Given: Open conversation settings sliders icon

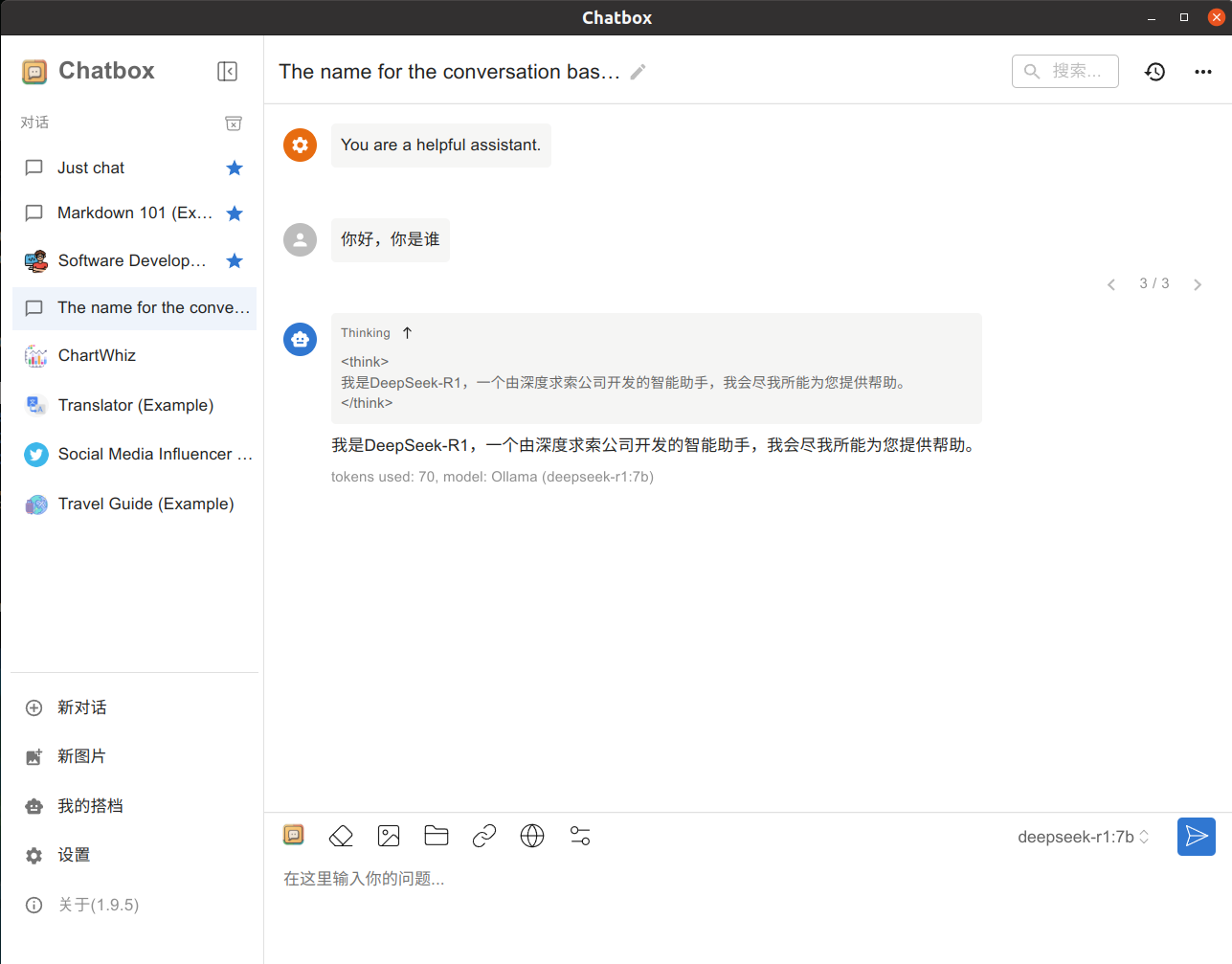Looking at the screenshot, I should [580, 836].
